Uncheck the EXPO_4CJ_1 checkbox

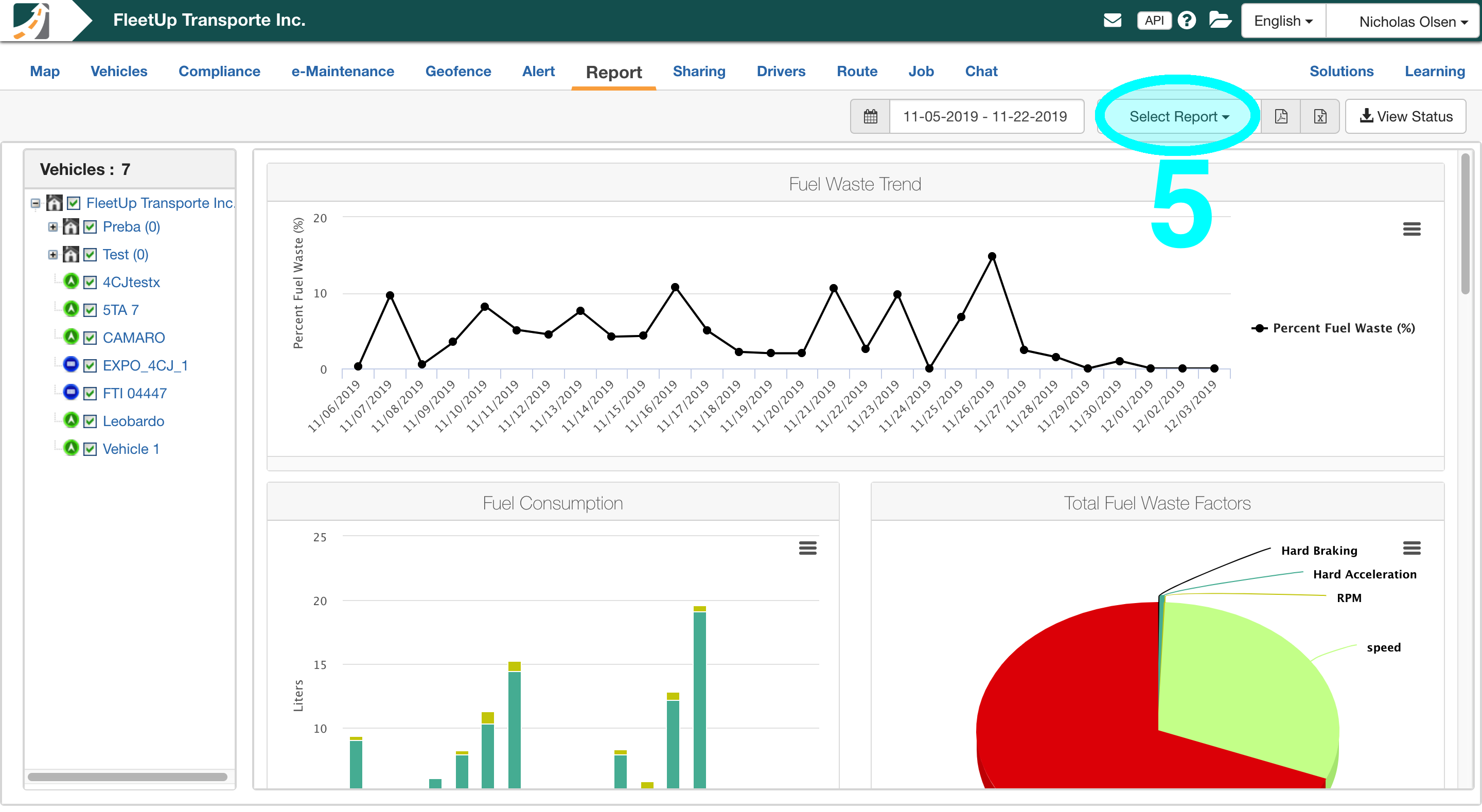(x=90, y=365)
